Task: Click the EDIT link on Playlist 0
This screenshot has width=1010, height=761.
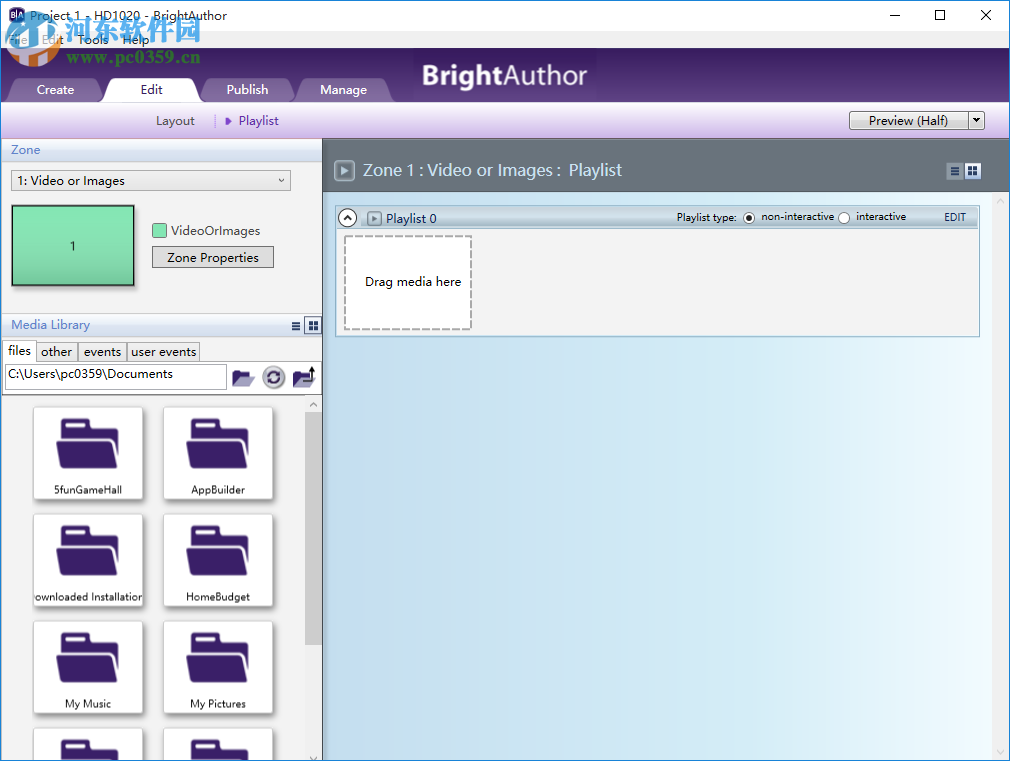Action: (955, 217)
